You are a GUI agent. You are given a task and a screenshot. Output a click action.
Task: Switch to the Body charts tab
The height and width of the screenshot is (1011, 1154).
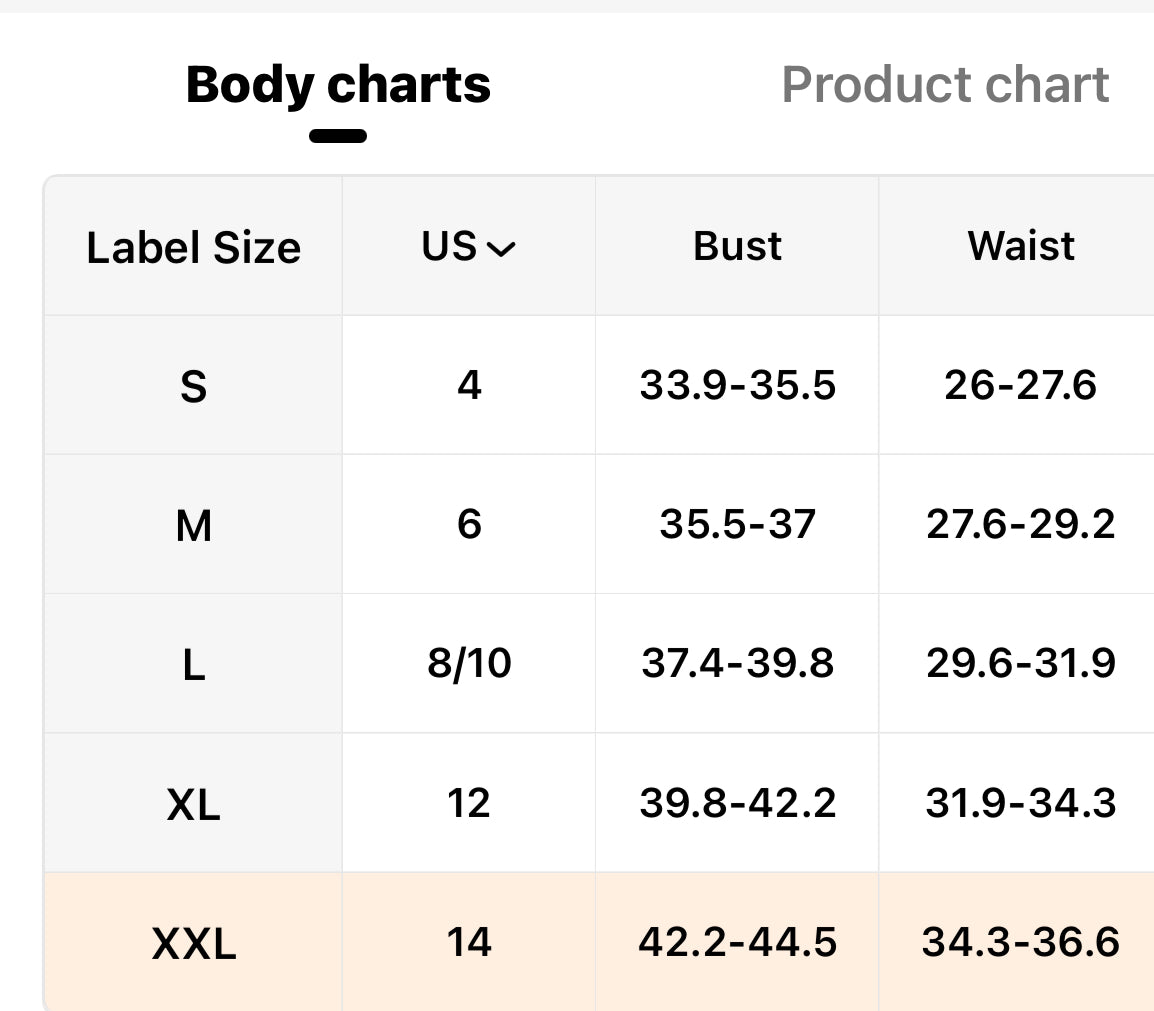tap(338, 85)
